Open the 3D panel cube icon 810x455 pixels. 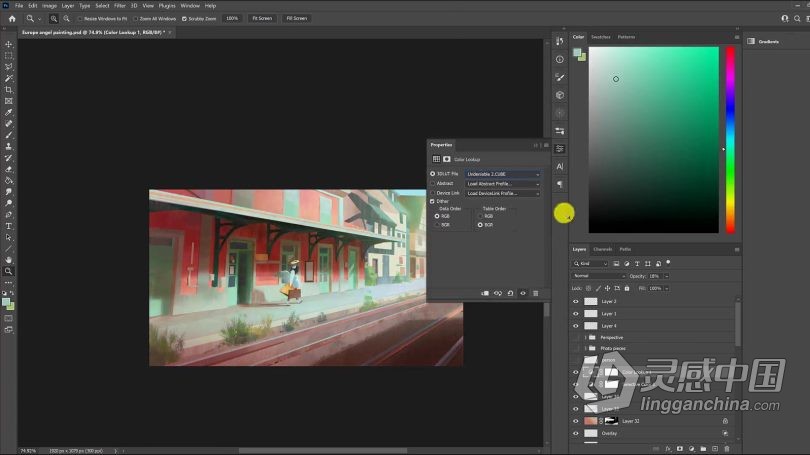(559, 95)
